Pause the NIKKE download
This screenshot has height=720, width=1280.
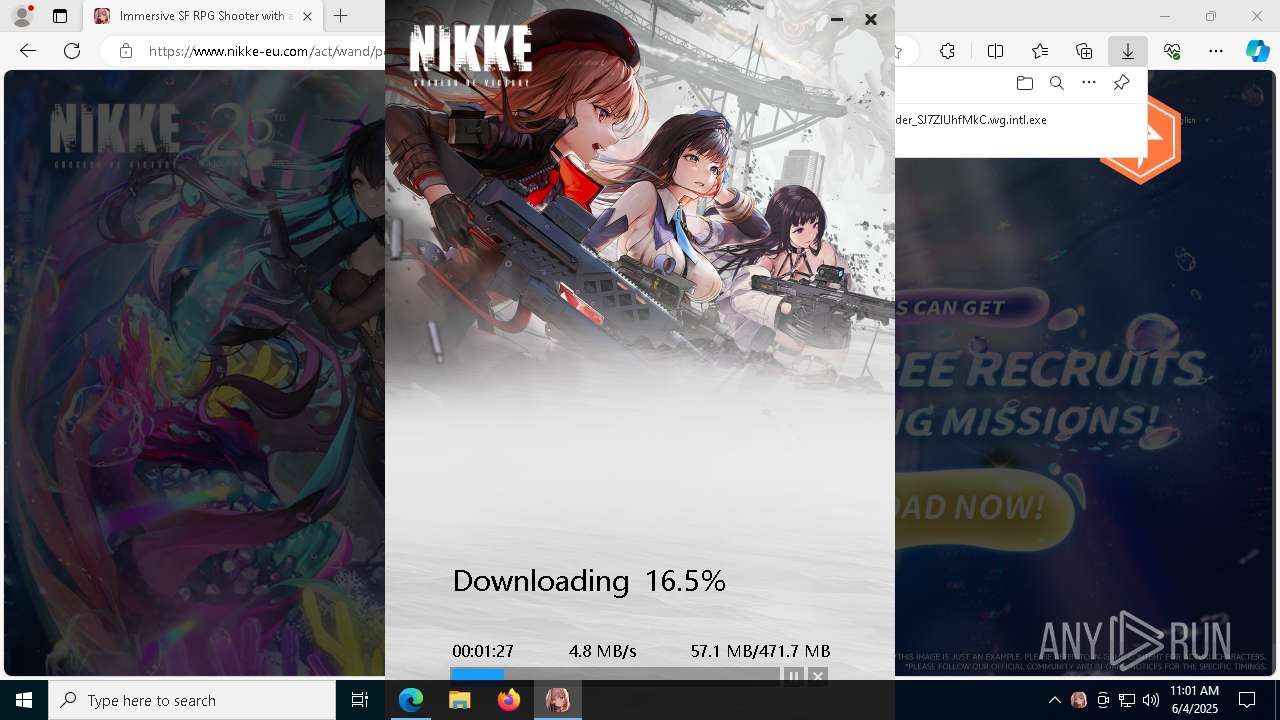tap(793, 676)
